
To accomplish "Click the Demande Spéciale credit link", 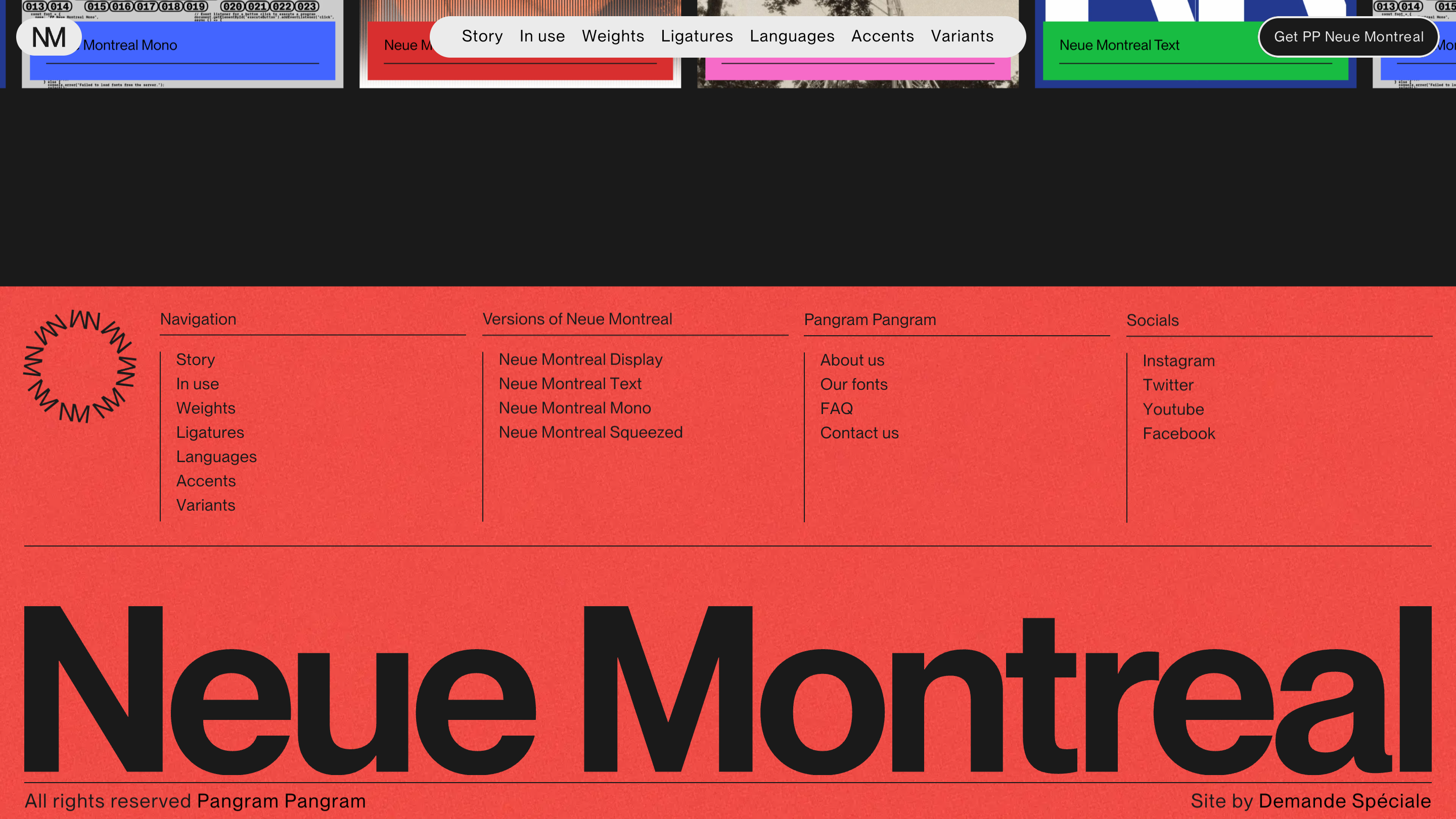I will tap(1345, 801).
